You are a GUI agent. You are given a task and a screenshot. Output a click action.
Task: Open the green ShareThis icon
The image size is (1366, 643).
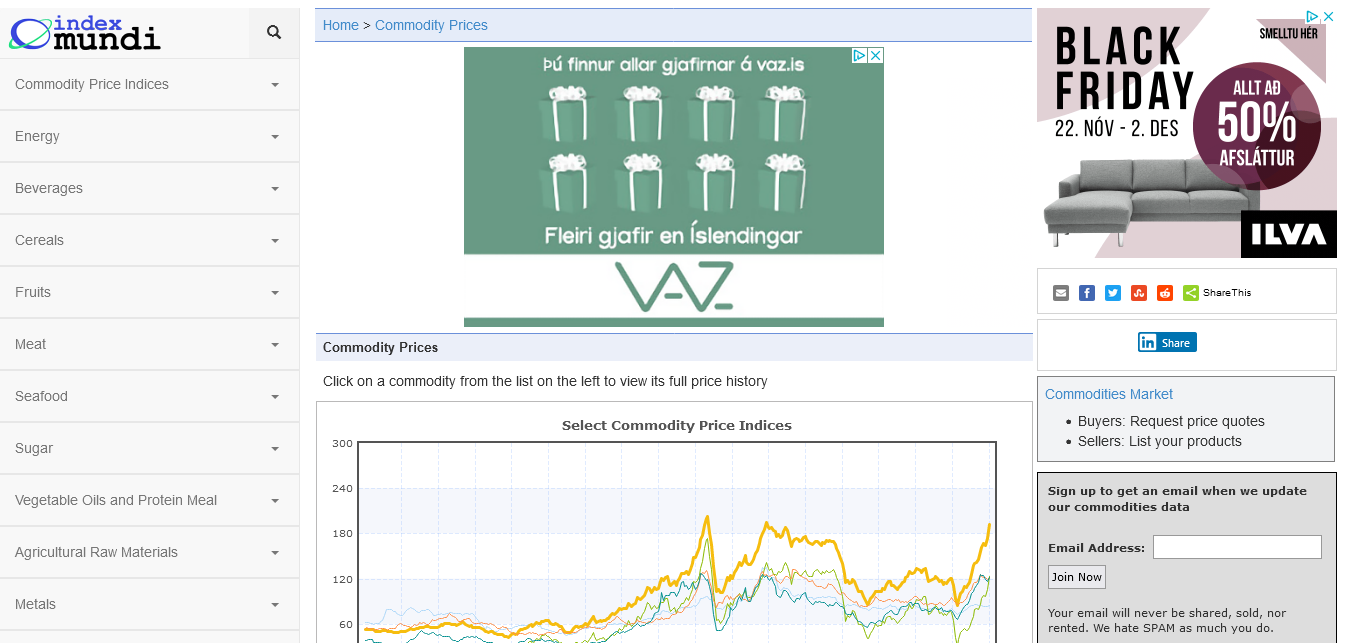pos(1191,293)
